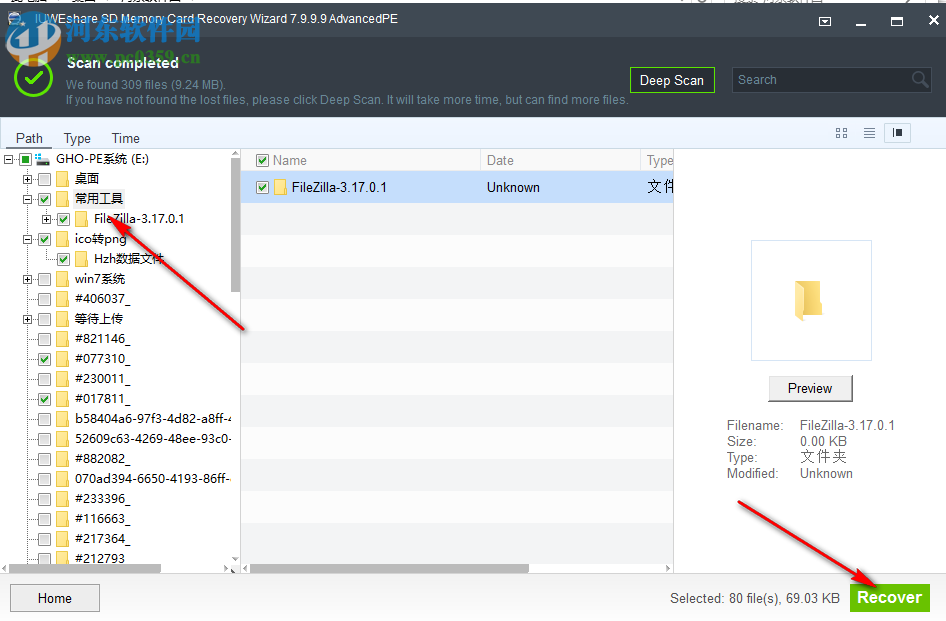Switch to the Time tab
The image size is (946, 621).
[x=125, y=138]
